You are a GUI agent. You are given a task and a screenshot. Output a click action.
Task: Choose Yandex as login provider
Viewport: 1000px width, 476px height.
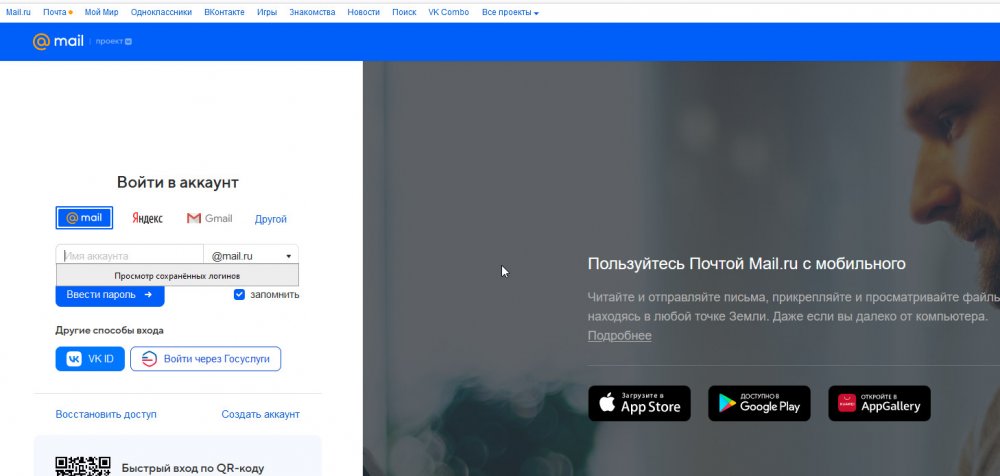click(x=148, y=218)
